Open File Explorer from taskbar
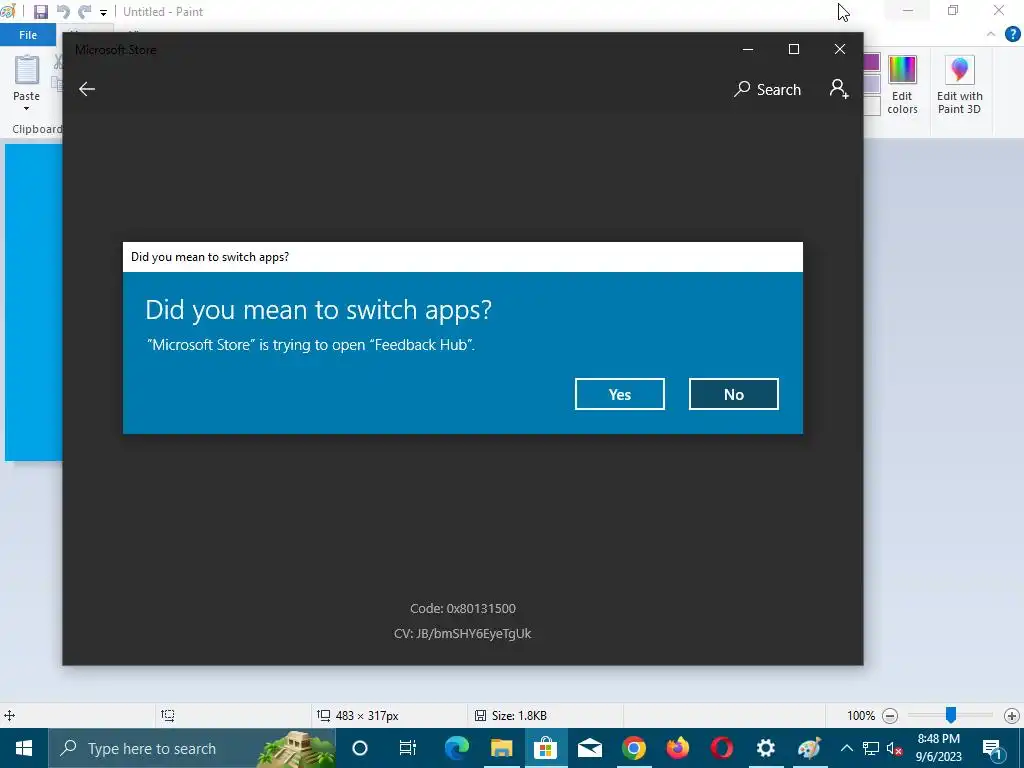This screenshot has height=768, width=1024. pyautogui.click(x=501, y=748)
